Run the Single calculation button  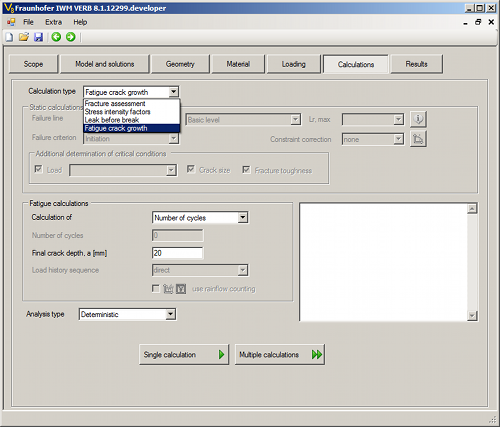[184, 355]
